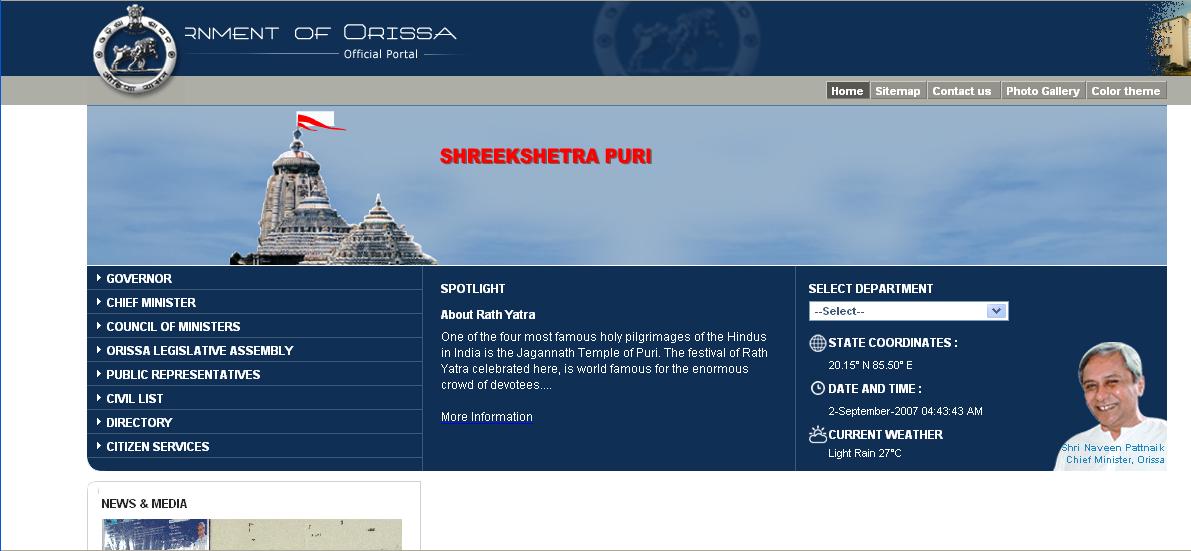Image resolution: width=1191 pixels, height=551 pixels.
Task: Click the clock icon beside Date and Time
Action: coord(817,388)
